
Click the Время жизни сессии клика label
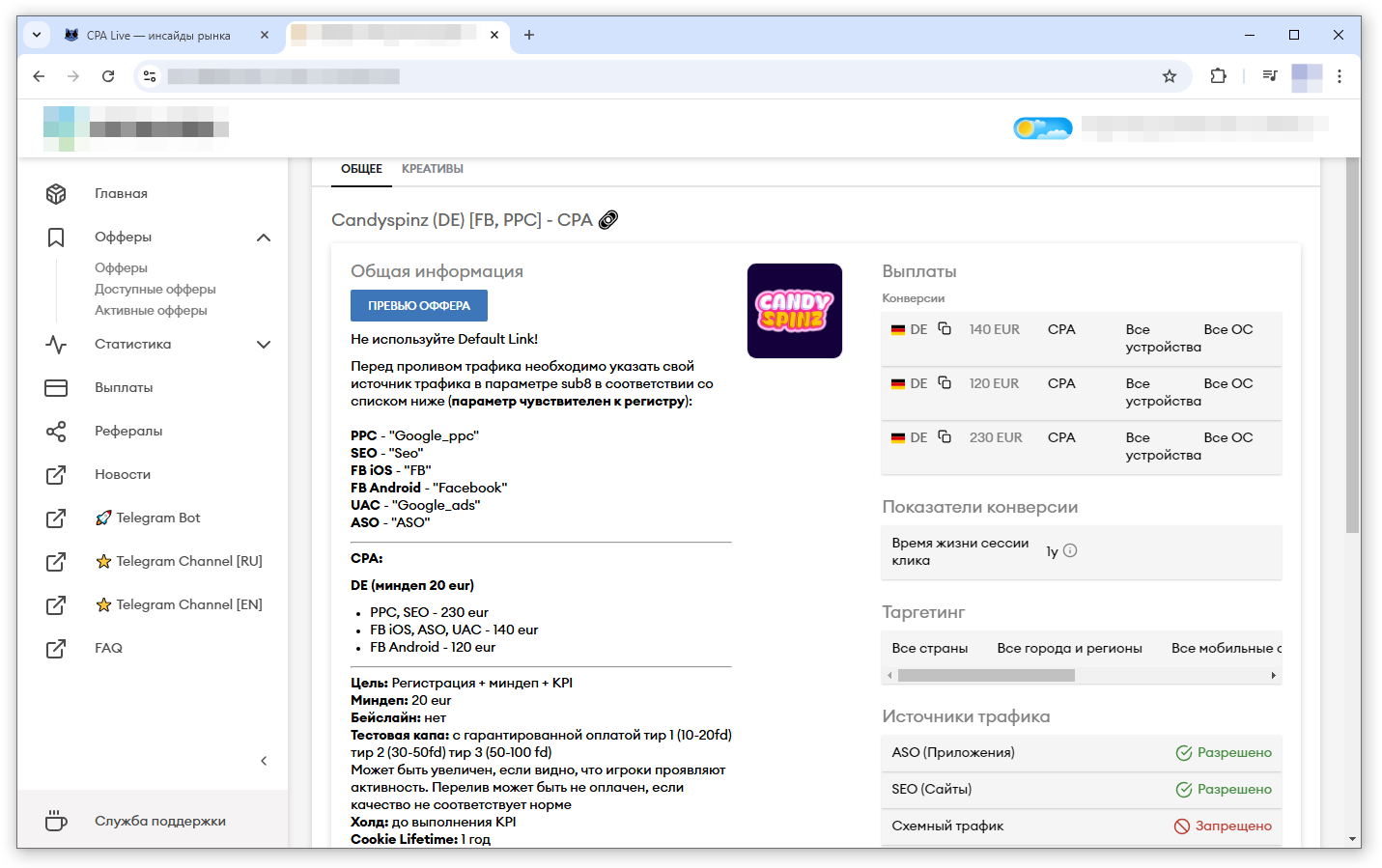(960, 552)
